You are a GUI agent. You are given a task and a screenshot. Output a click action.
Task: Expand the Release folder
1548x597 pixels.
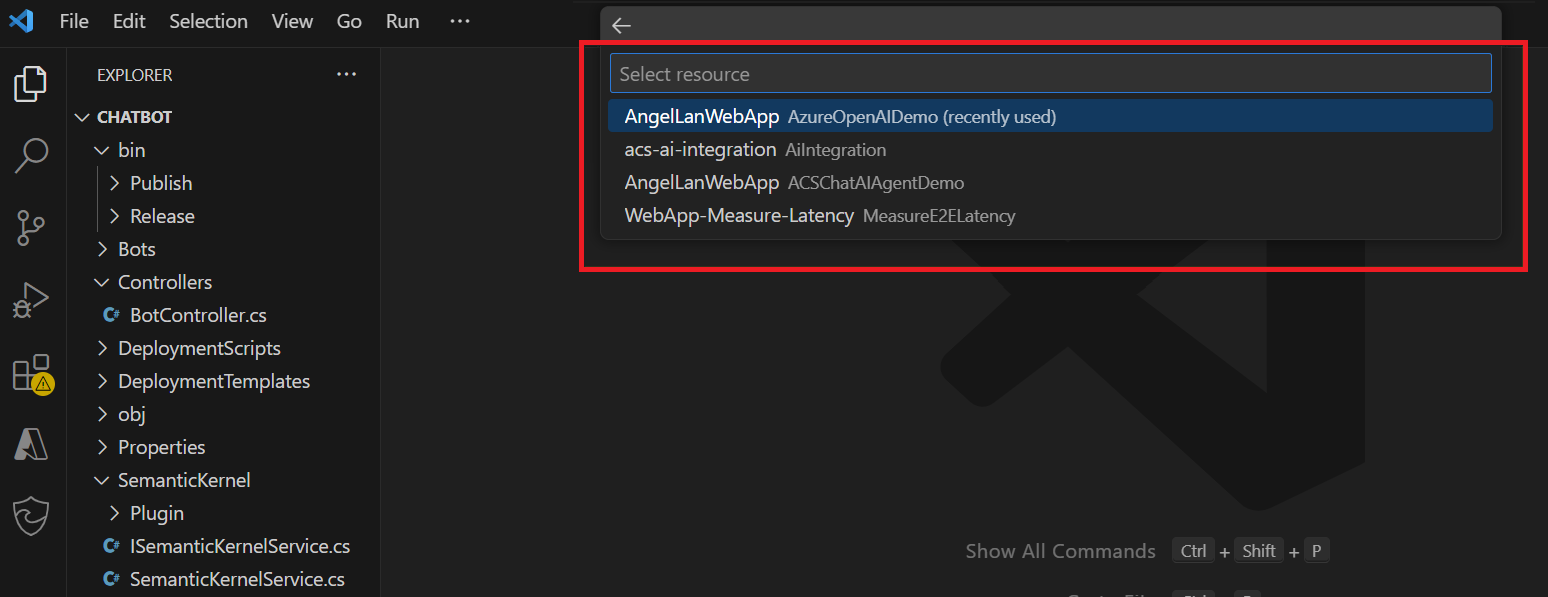click(x=114, y=216)
